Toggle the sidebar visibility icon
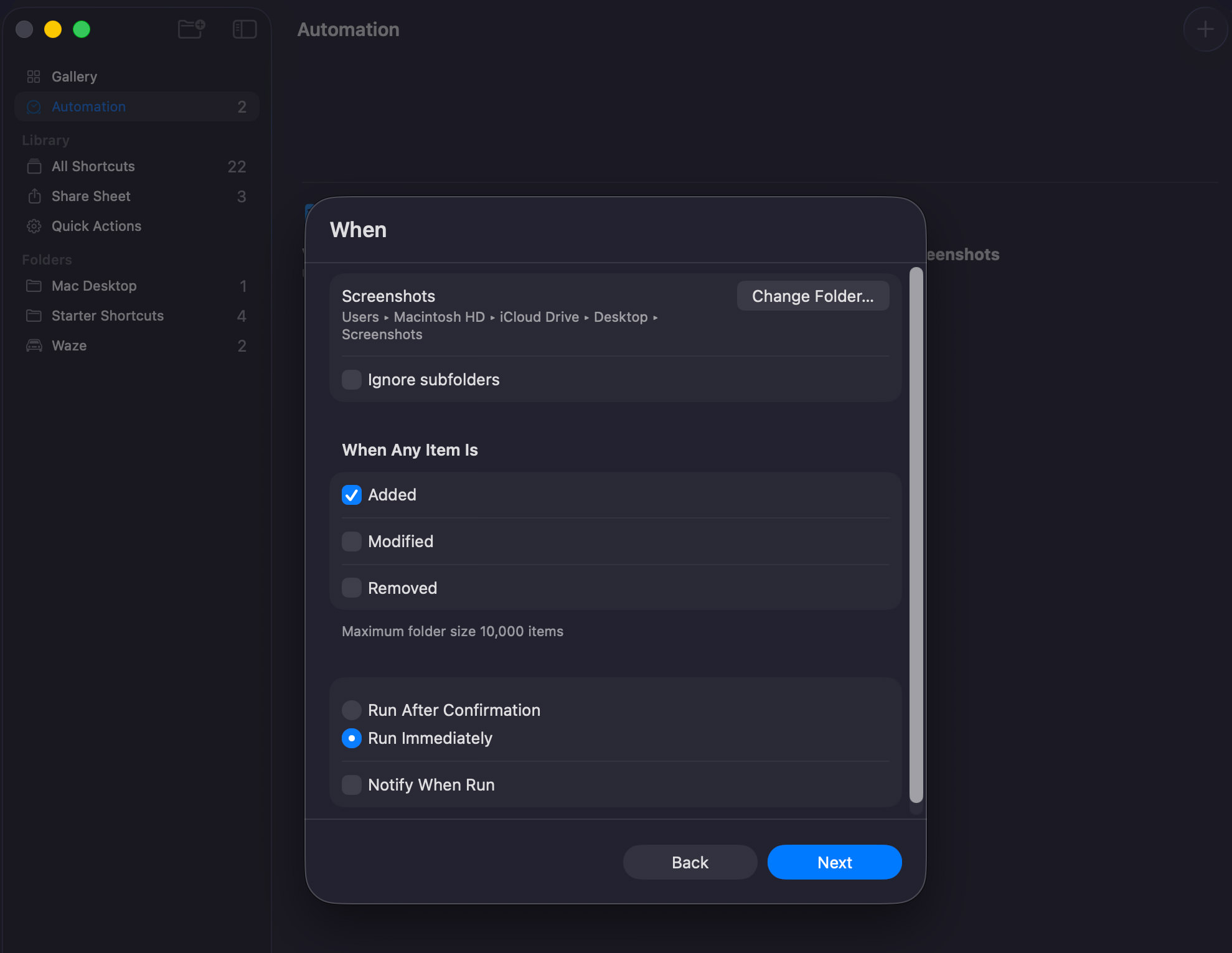Image resolution: width=1232 pixels, height=953 pixels. point(244,29)
